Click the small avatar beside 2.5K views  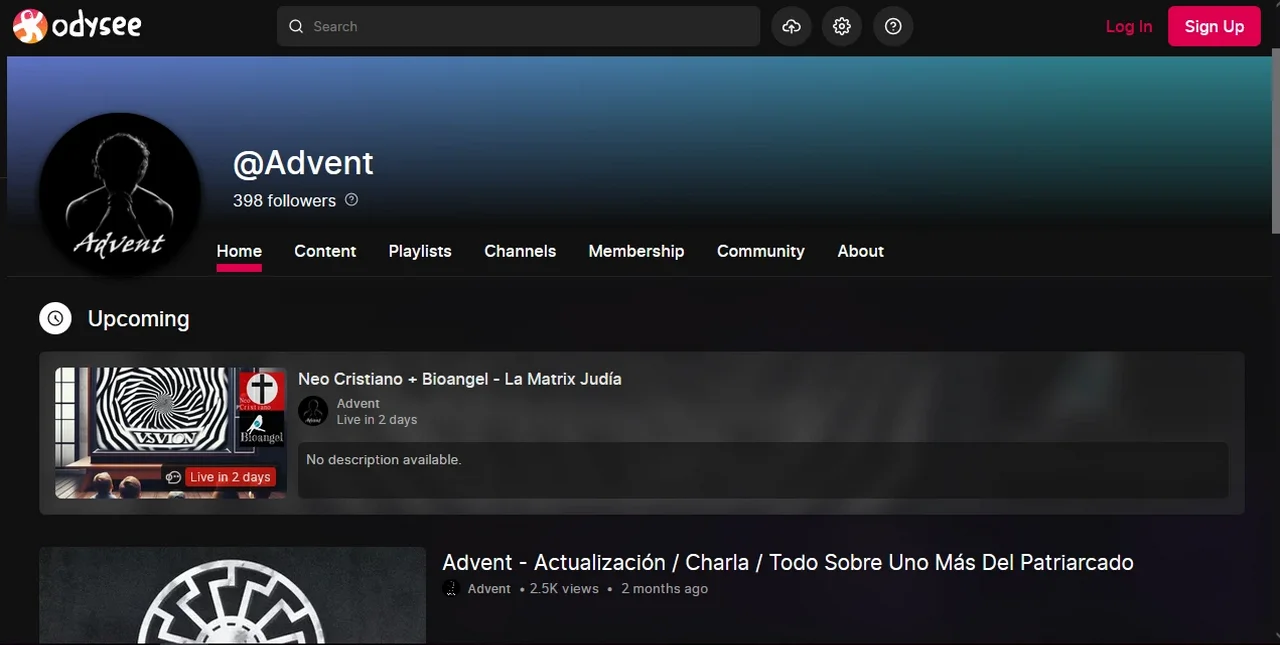tap(451, 589)
